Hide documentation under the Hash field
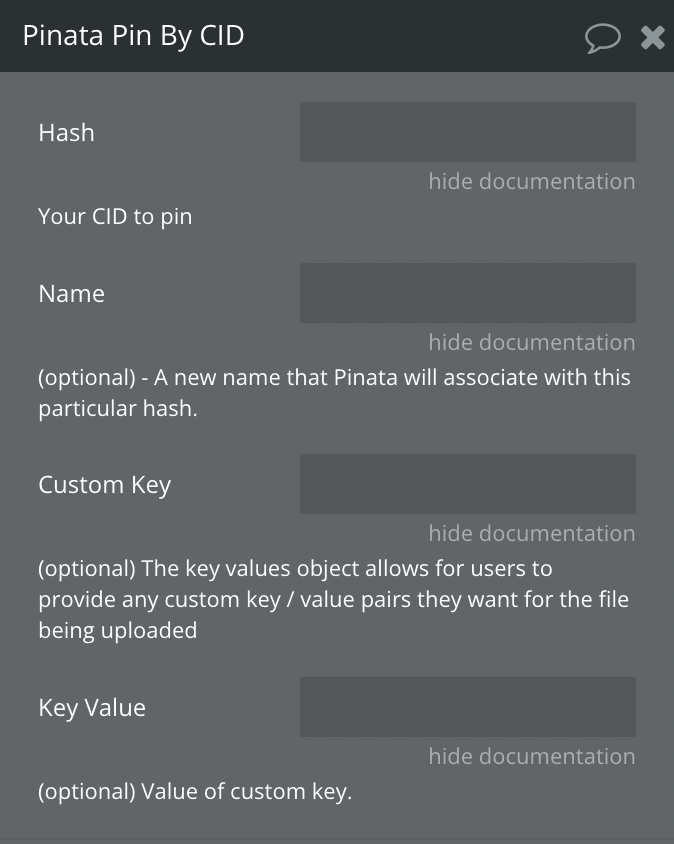Screen dimensions: 674x844 click(531, 181)
